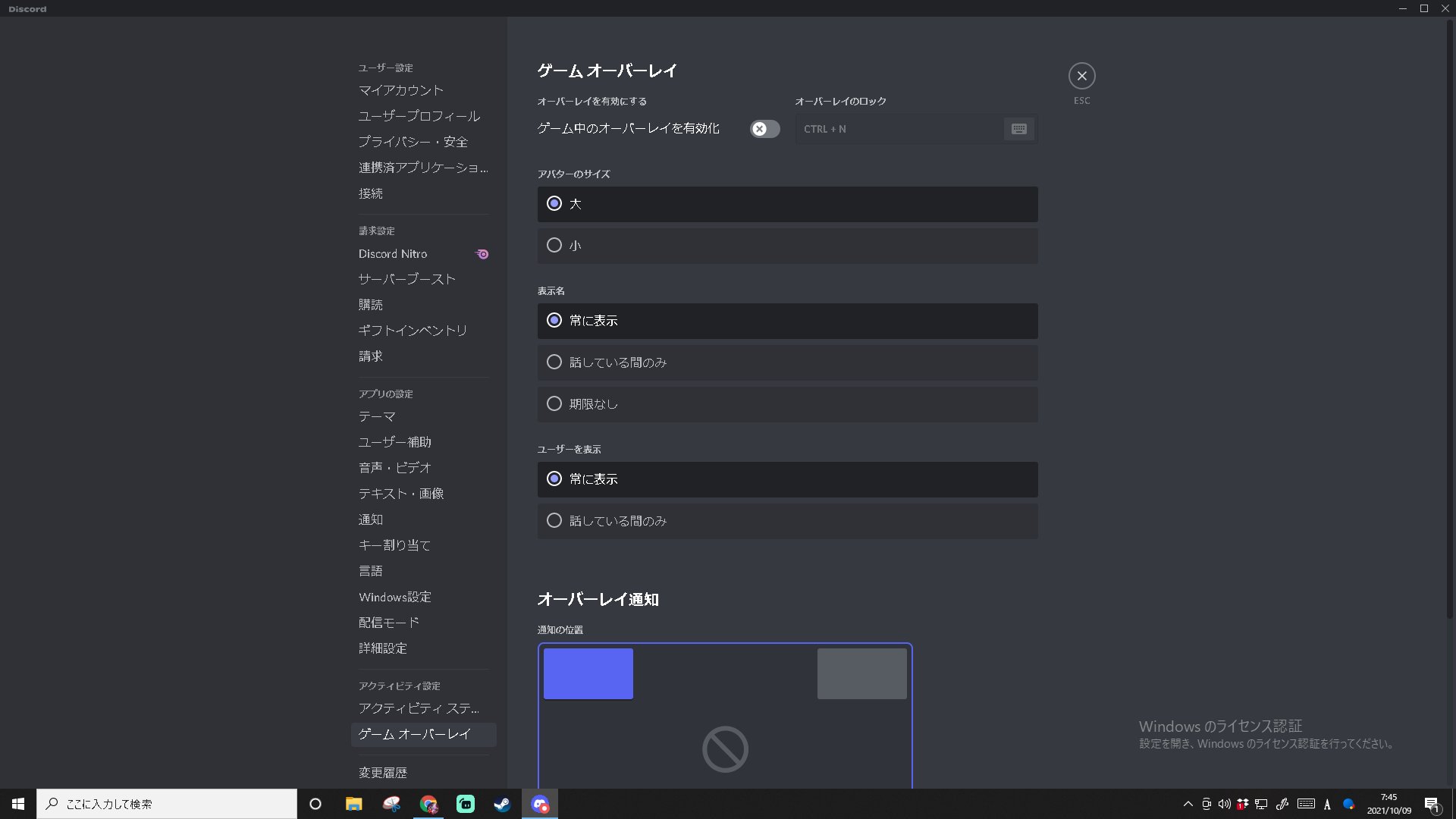Open File Explorer from taskbar
This screenshot has height=819, width=1456.
pos(353,804)
